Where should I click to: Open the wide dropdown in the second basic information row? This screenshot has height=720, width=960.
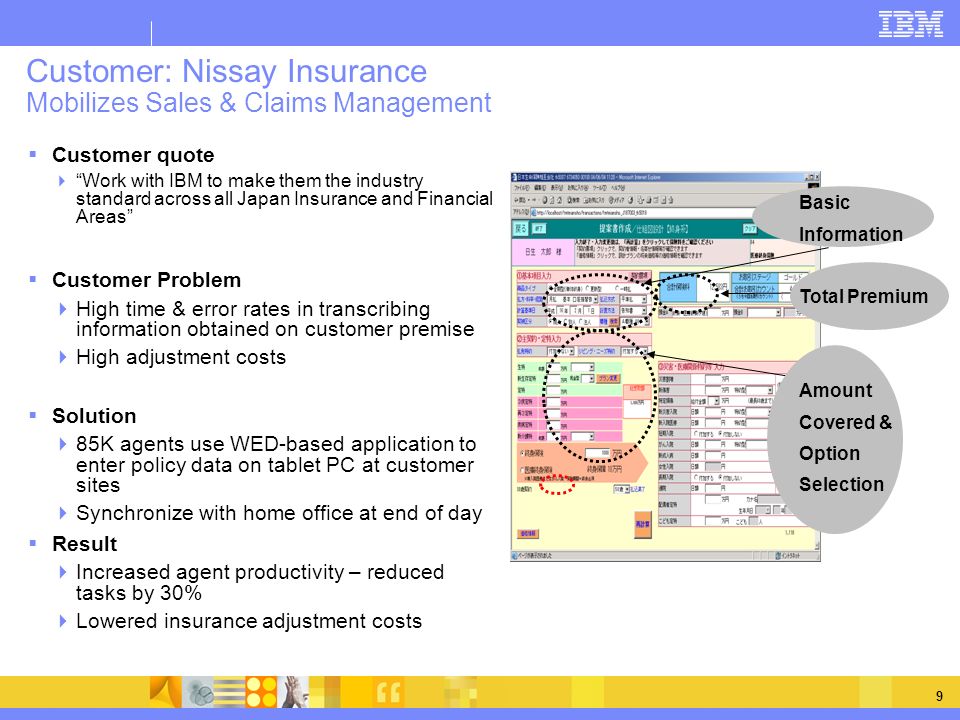pyautogui.click(x=572, y=299)
